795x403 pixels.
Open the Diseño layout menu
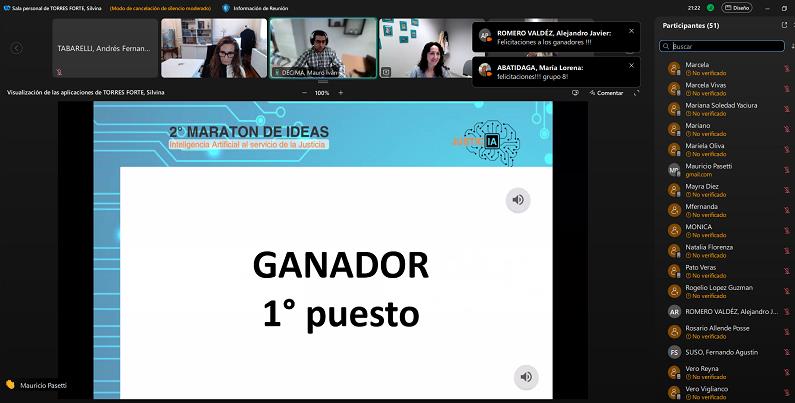[735, 8]
